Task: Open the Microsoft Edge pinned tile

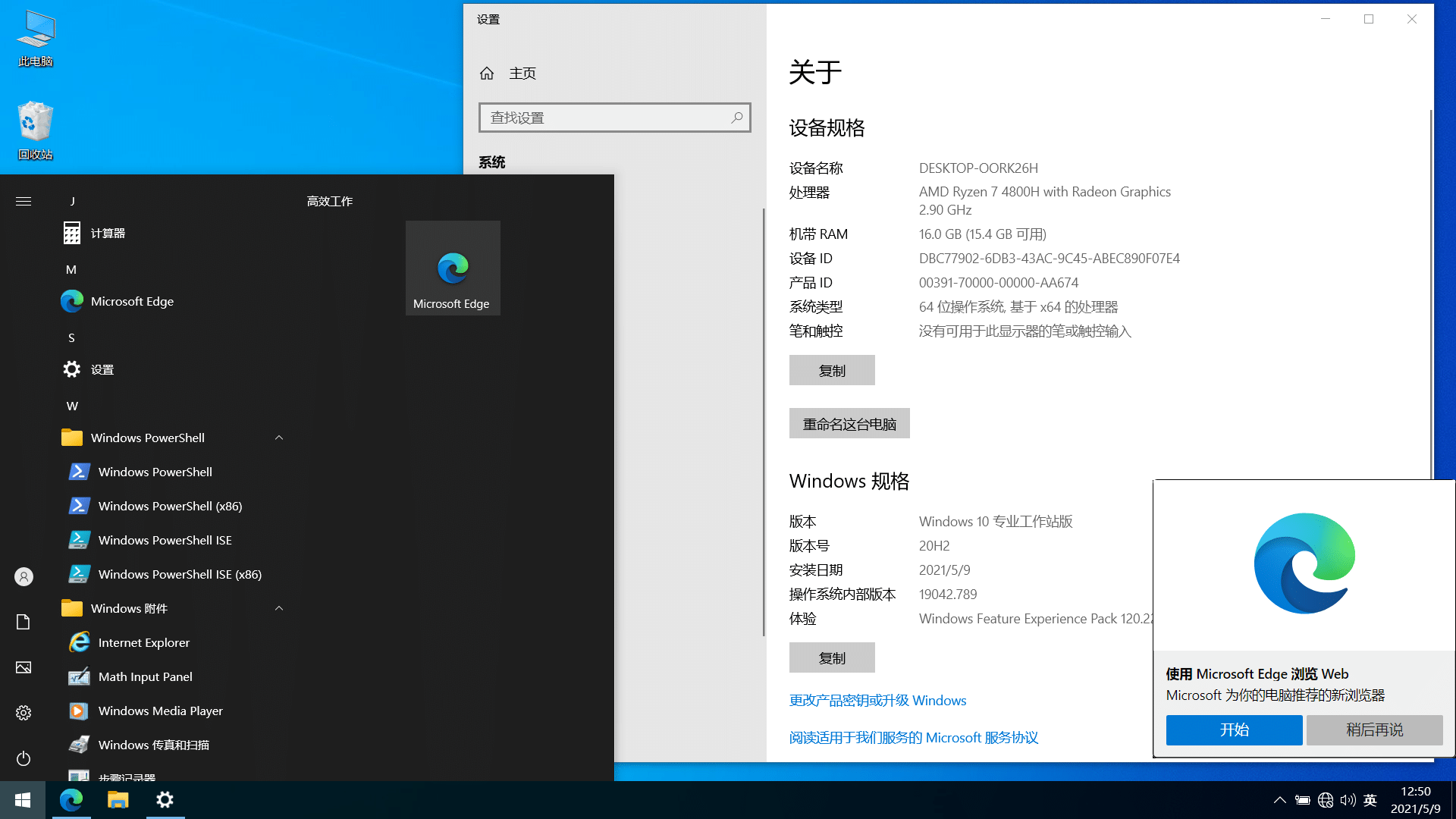Action: pyautogui.click(x=453, y=268)
